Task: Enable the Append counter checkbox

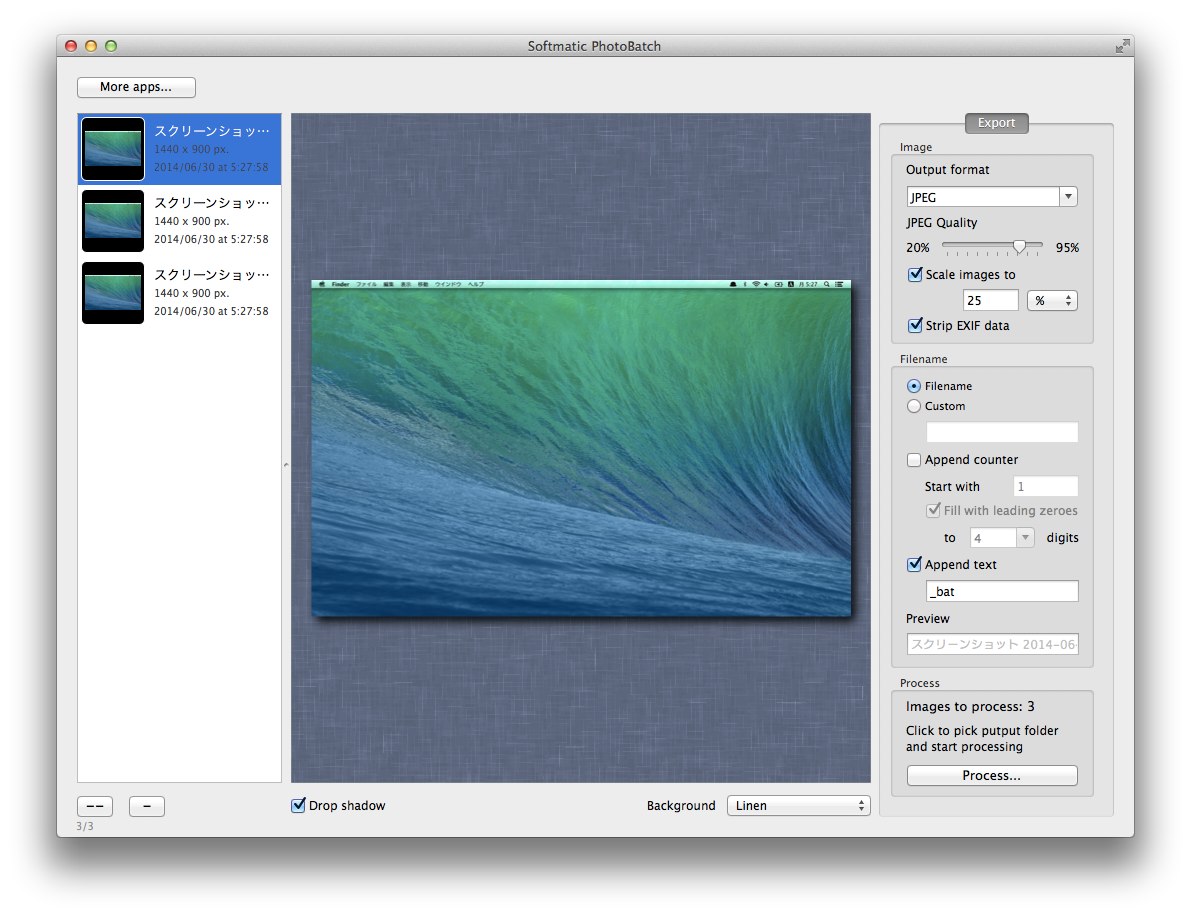Action: point(914,460)
